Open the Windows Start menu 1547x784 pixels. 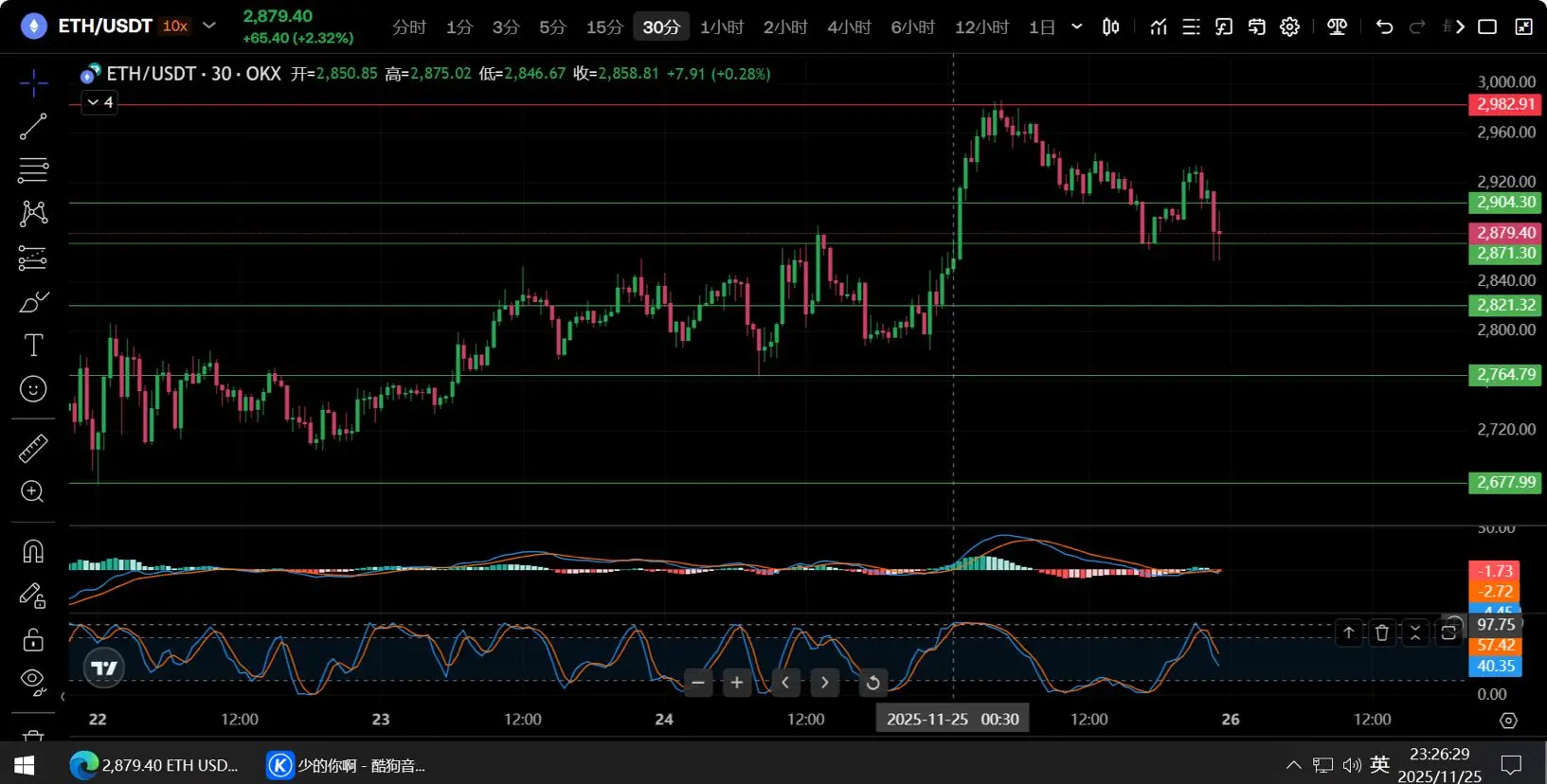point(25,764)
